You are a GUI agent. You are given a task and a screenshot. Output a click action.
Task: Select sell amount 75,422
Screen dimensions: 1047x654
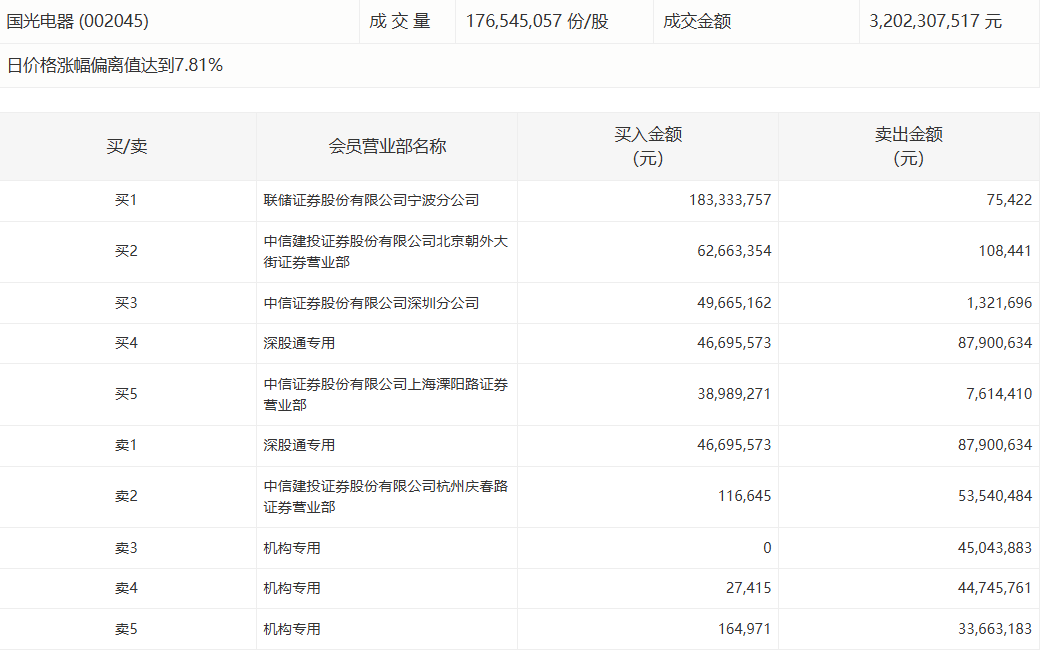pyautogui.click(x=1009, y=200)
